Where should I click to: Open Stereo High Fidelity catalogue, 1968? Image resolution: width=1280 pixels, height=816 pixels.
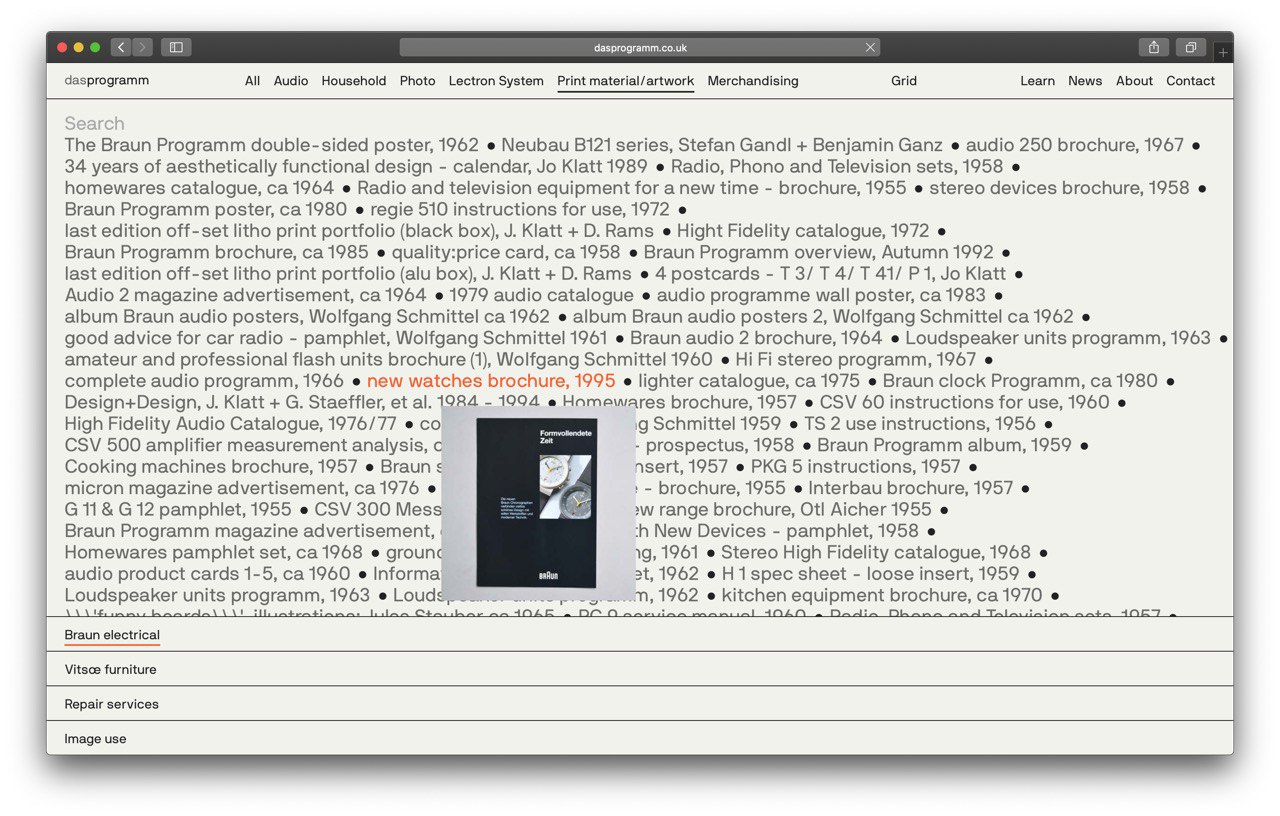(x=875, y=552)
